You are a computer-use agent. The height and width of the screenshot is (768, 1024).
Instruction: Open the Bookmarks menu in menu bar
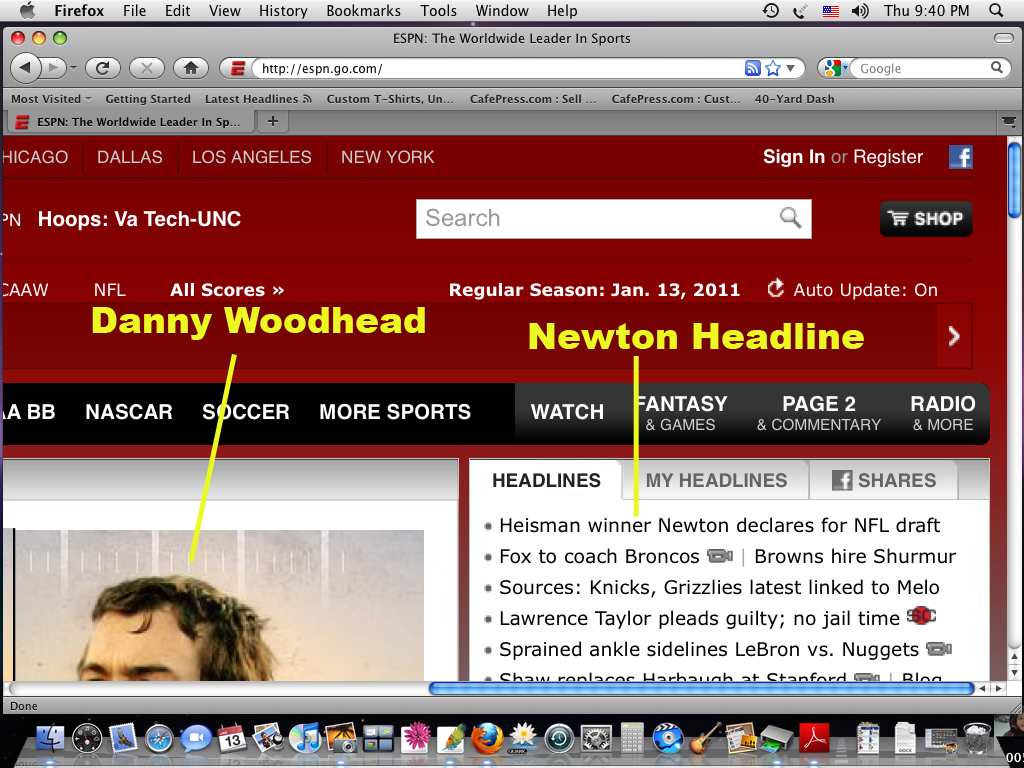[x=363, y=11]
